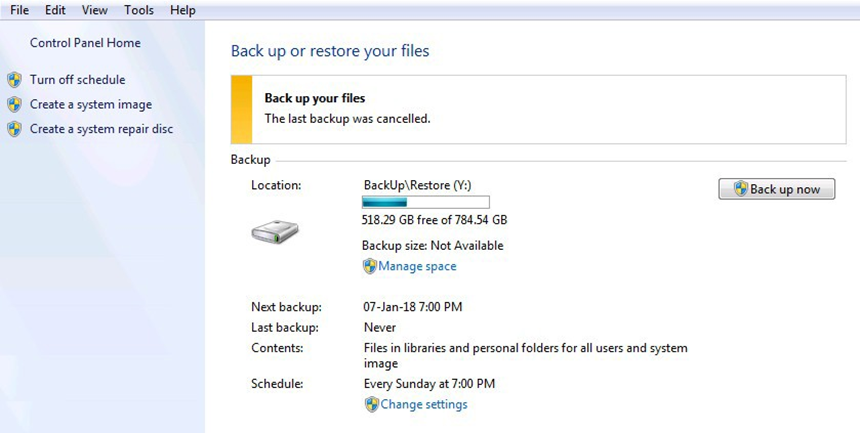Click shield icon beside Create a system image
The height and width of the screenshot is (433, 860).
click(15, 104)
